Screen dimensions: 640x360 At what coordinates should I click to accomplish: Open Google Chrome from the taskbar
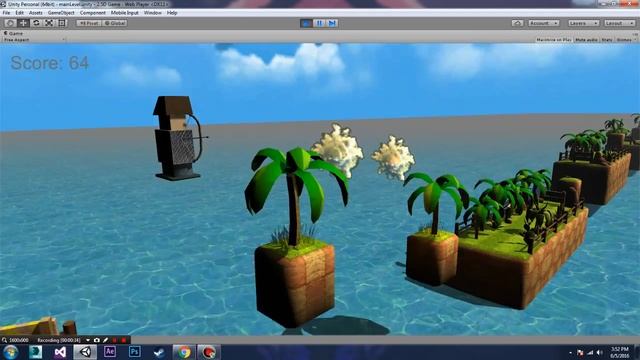[x=184, y=352]
